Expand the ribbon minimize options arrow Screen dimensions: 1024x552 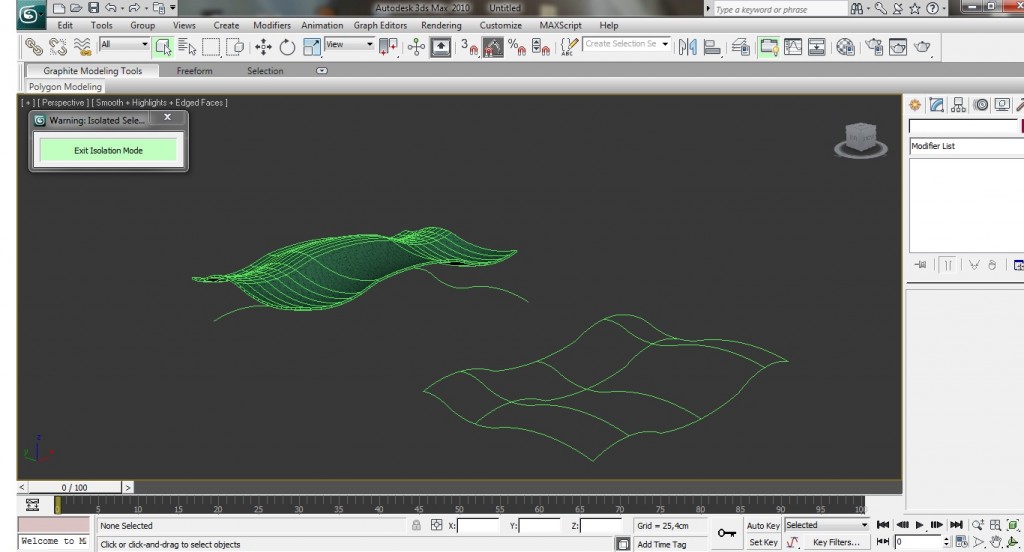coord(322,71)
